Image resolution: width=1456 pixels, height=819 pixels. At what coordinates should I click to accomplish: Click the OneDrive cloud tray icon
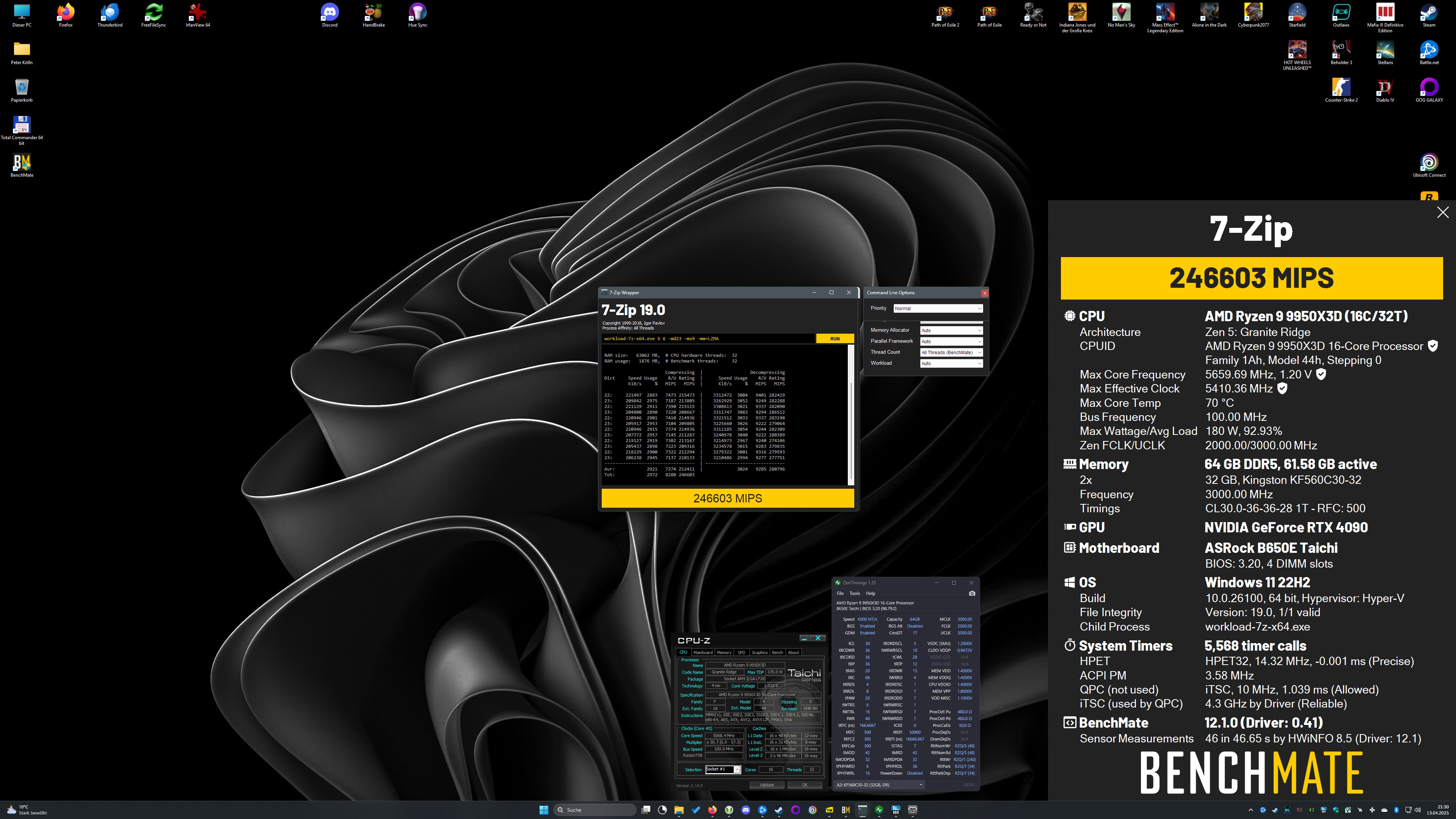click(1384, 810)
